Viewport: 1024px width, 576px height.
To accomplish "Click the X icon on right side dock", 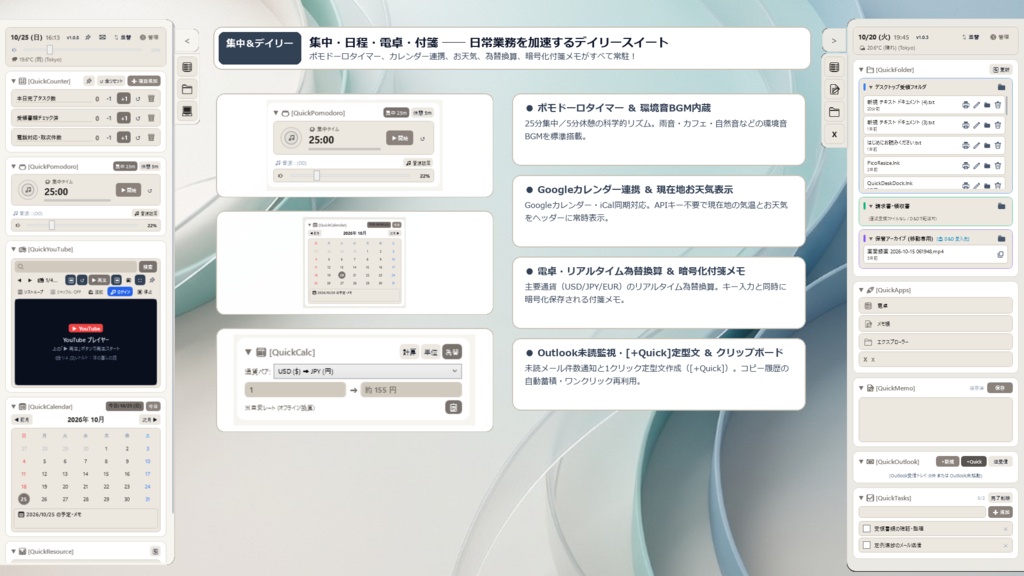I will pyautogui.click(x=834, y=135).
